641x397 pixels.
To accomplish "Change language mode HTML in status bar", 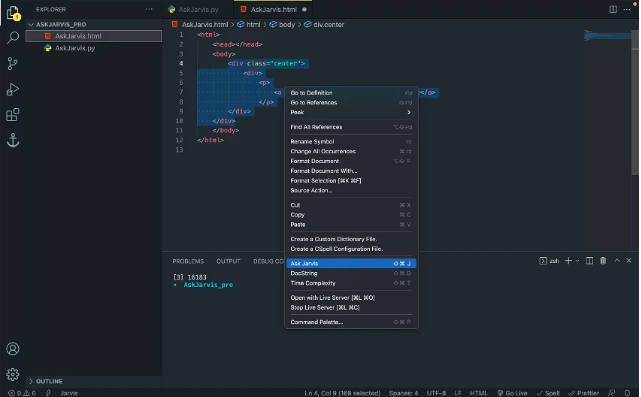I will (x=478, y=393).
